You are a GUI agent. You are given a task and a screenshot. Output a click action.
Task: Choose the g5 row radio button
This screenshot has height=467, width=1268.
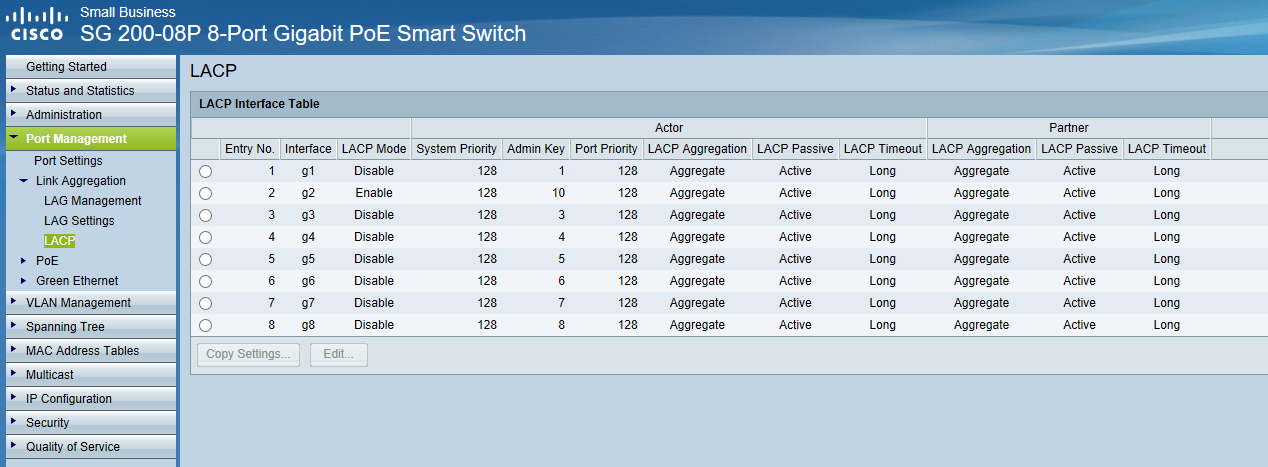[x=206, y=259]
